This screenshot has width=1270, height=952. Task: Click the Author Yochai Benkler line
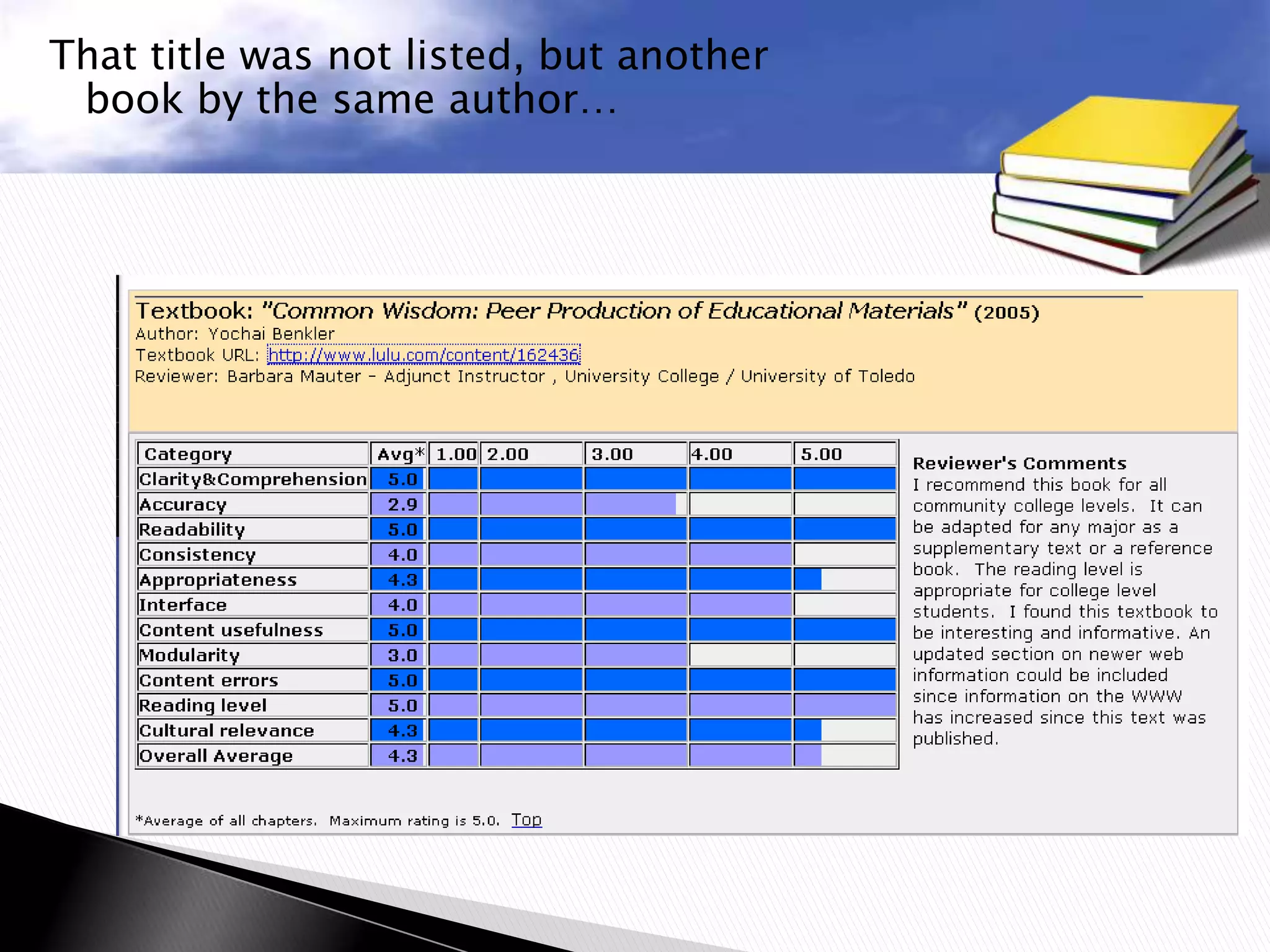(x=235, y=333)
